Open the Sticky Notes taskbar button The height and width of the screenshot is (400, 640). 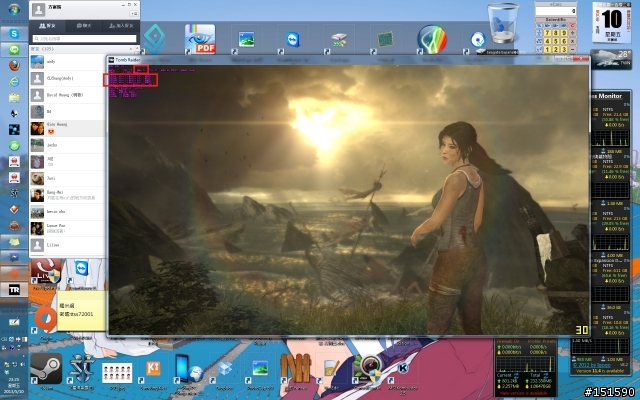click(x=14, y=242)
